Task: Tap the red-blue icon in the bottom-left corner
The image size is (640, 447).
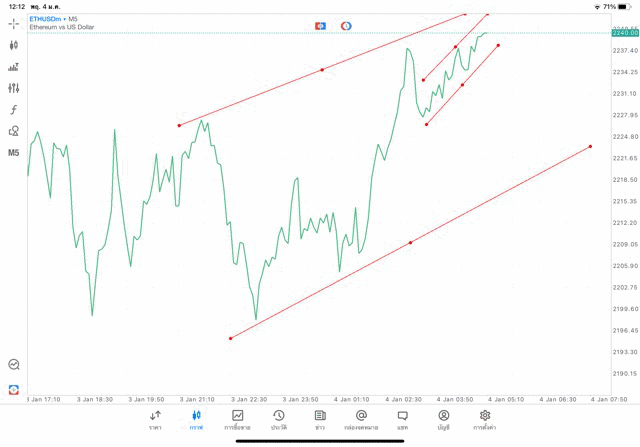Action: tap(14, 389)
